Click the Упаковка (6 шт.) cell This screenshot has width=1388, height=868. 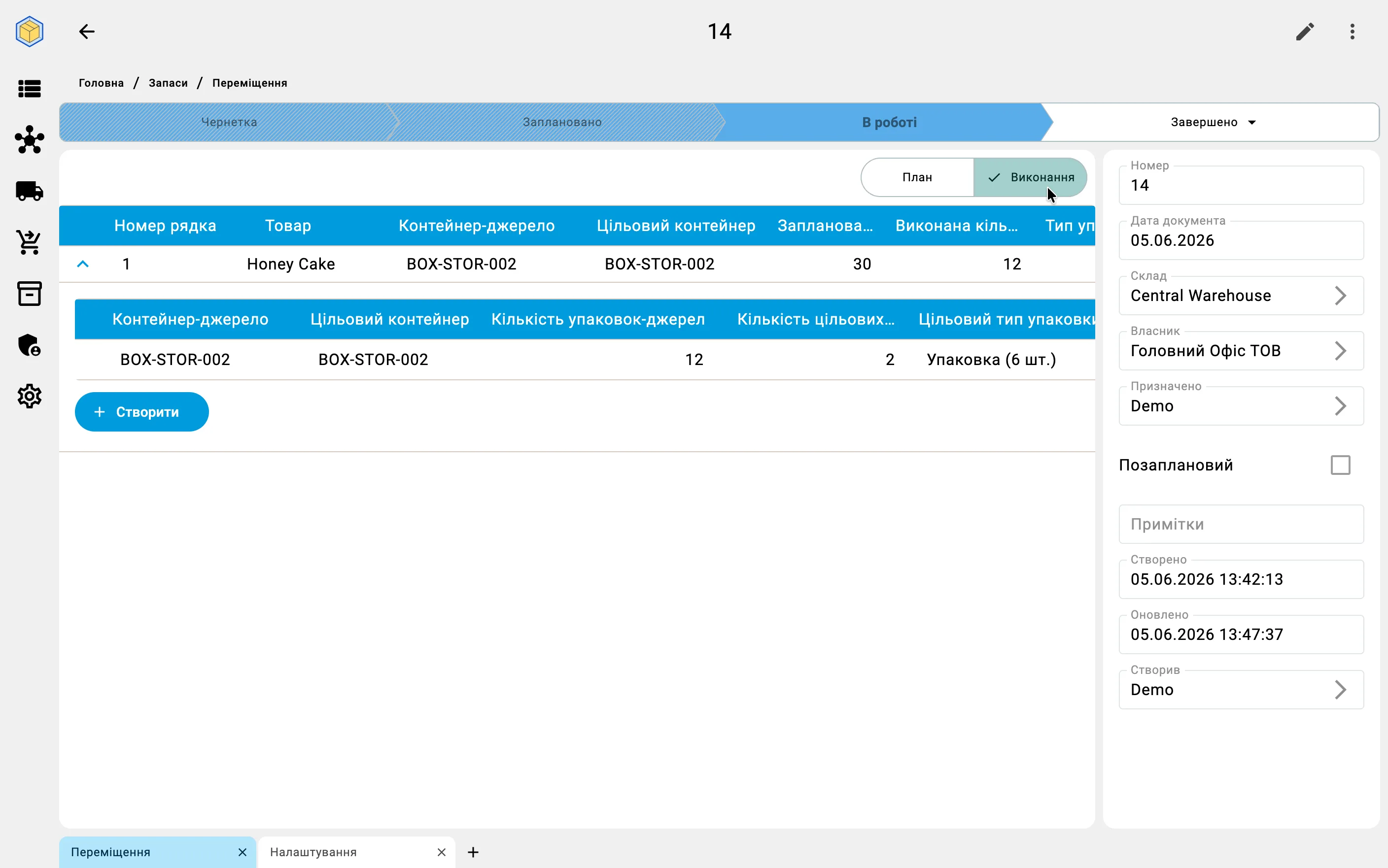click(x=991, y=360)
